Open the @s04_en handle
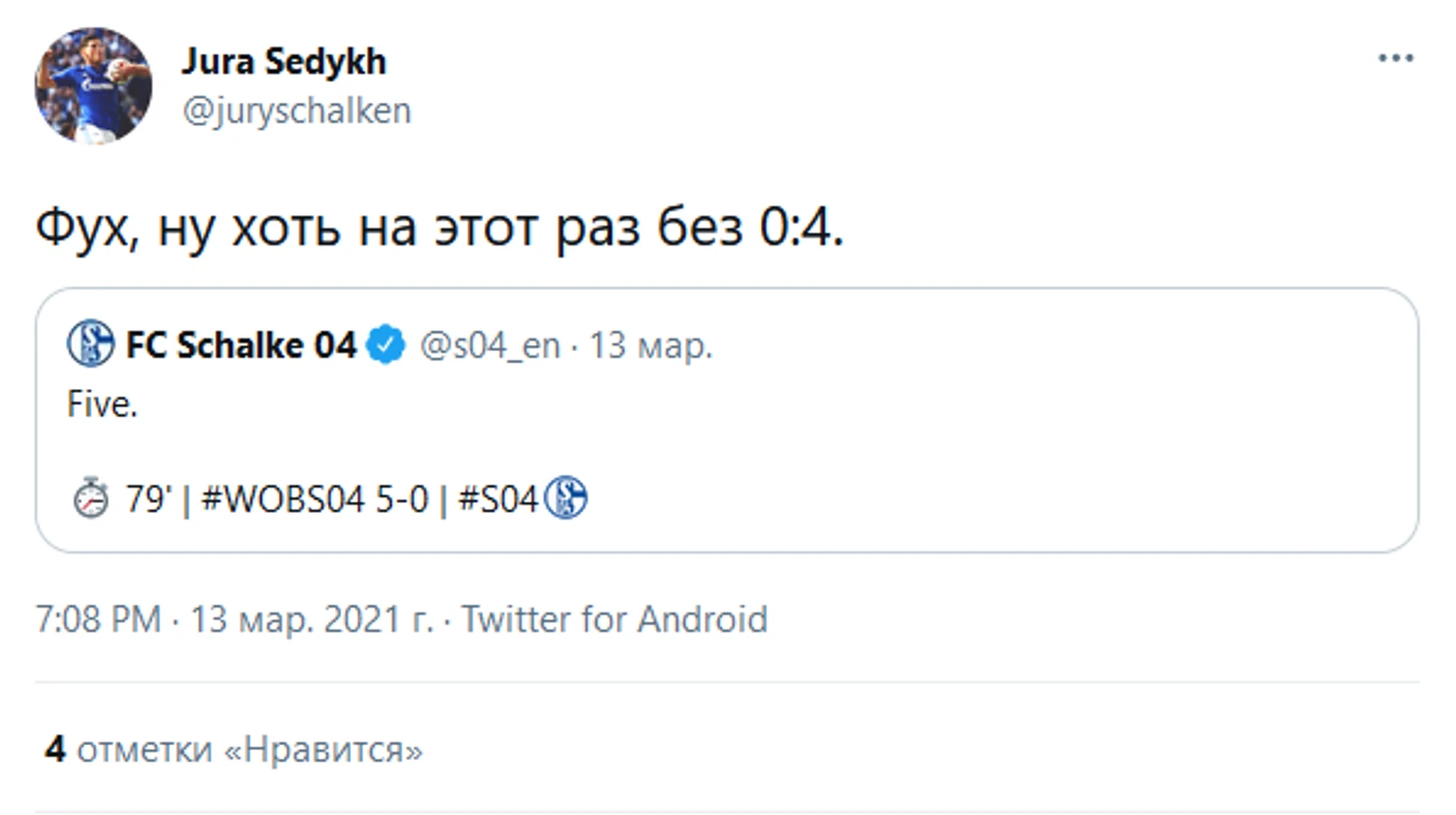The height and width of the screenshot is (815, 1456). tap(490, 345)
